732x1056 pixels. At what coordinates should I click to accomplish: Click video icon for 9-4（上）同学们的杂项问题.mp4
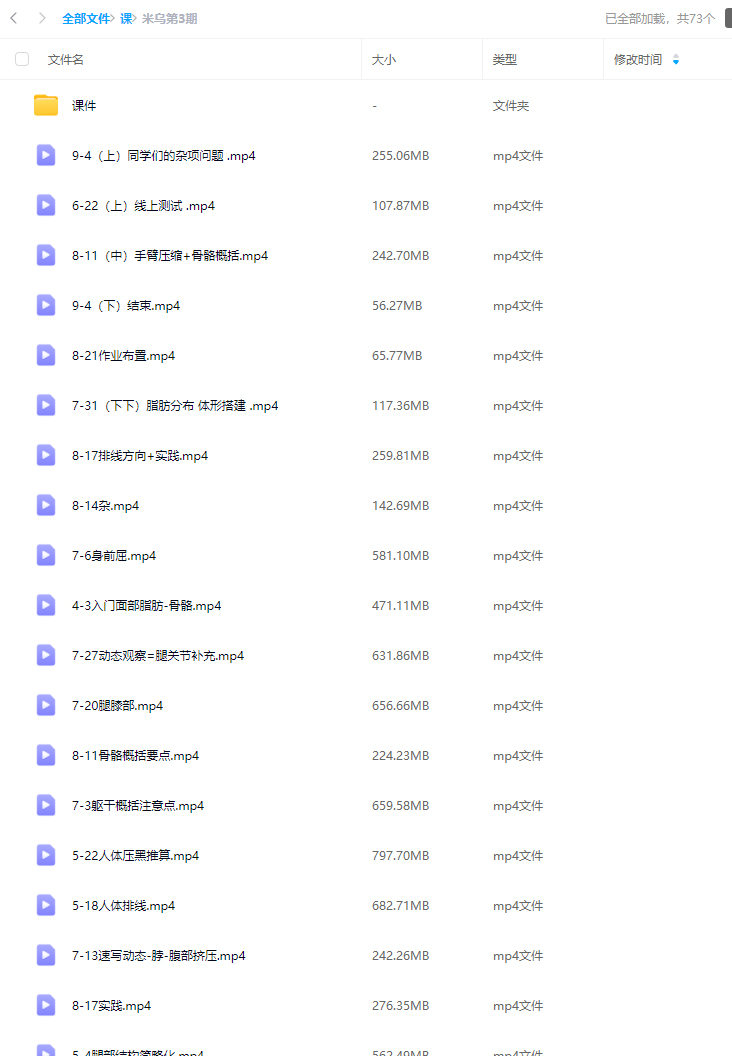46,156
